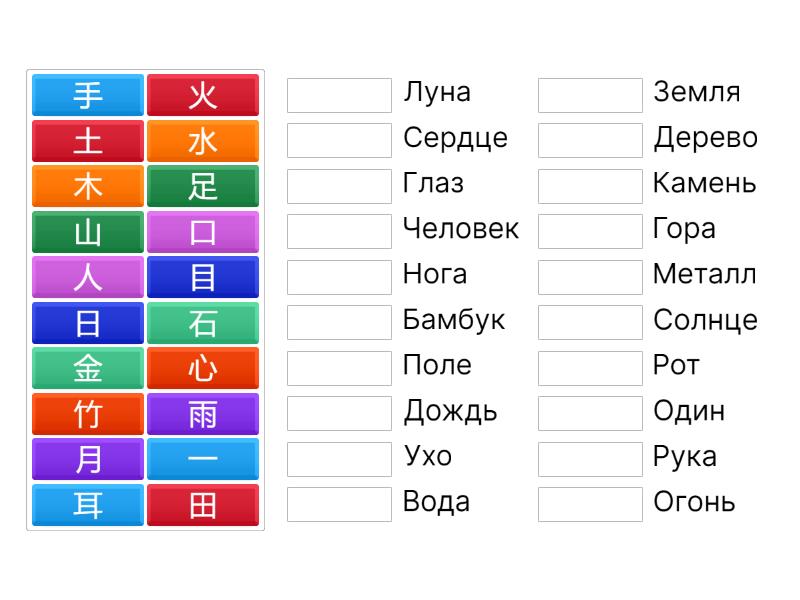Click the answer slot for Вода
The image size is (800, 600).
point(339,504)
